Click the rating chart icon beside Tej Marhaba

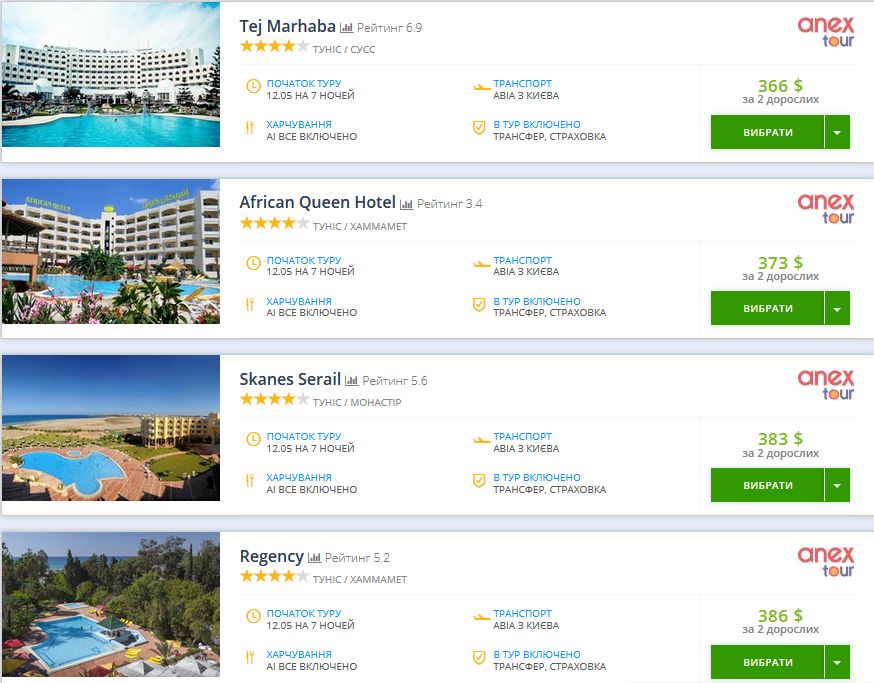point(347,28)
